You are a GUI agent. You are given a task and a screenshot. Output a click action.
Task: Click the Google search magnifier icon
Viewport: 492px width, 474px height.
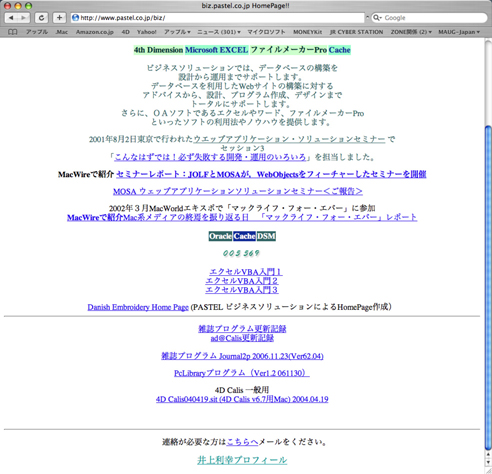point(377,18)
